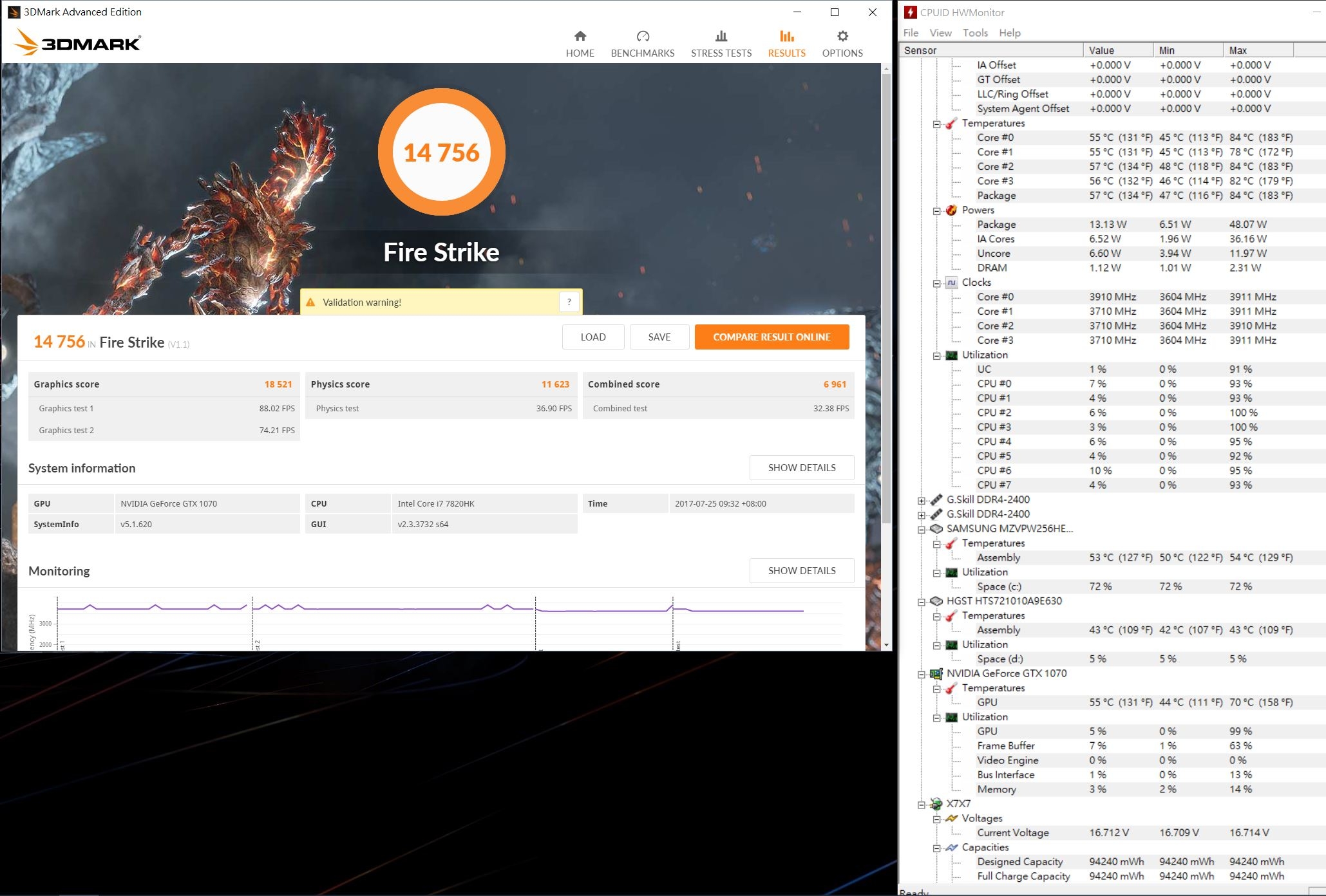Image resolution: width=1326 pixels, height=896 pixels.
Task: Go to the BENCHMARKS tab
Action: pyautogui.click(x=643, y=44)
